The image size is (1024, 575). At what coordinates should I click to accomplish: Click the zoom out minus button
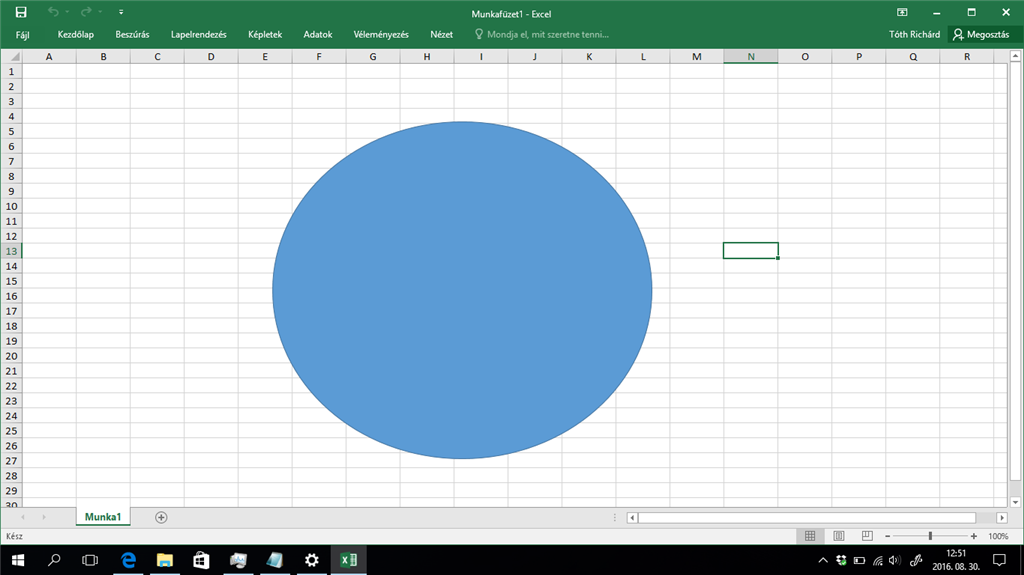point(888,536)
